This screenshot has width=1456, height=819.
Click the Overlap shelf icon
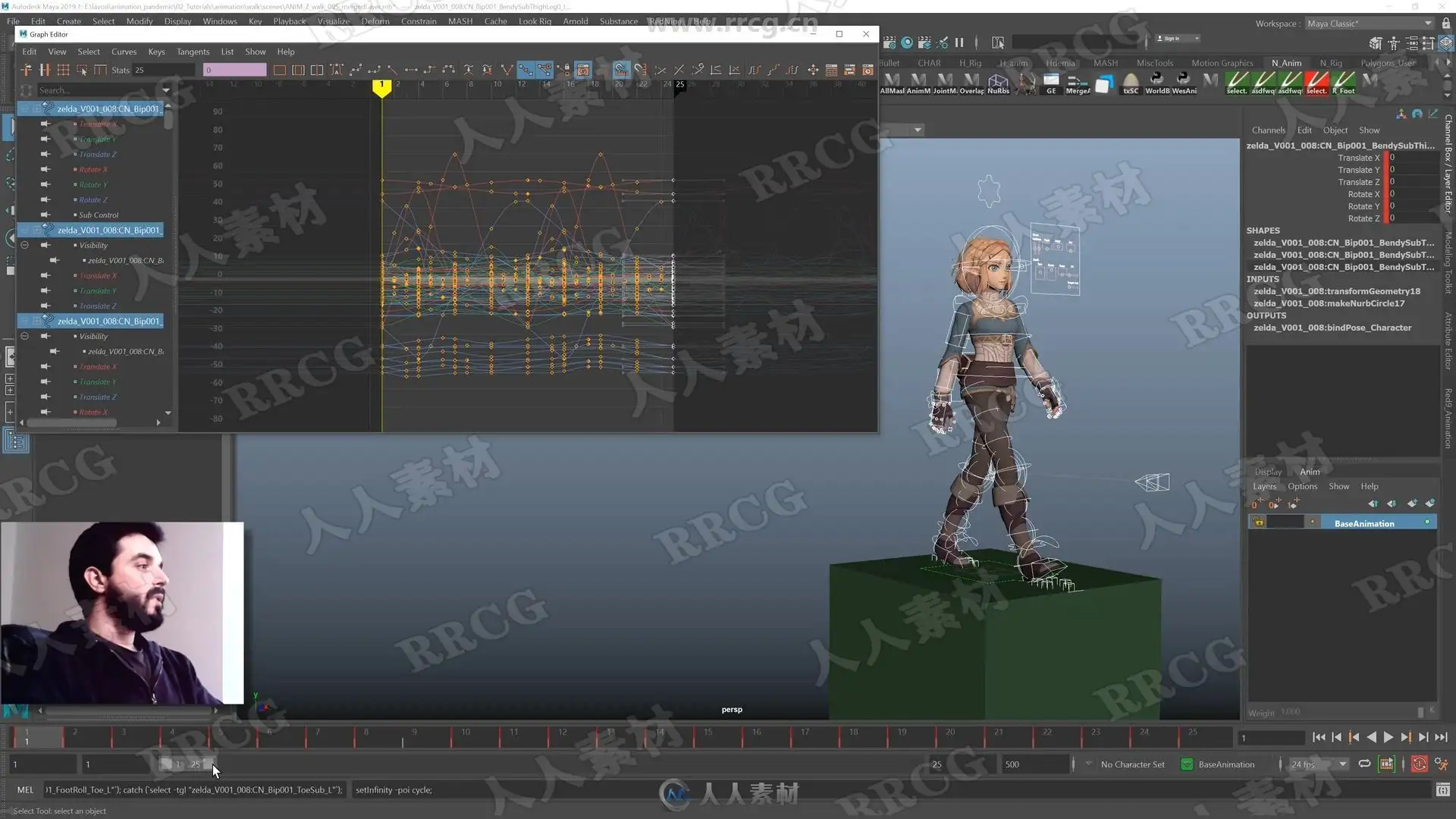tap(971, 83)
